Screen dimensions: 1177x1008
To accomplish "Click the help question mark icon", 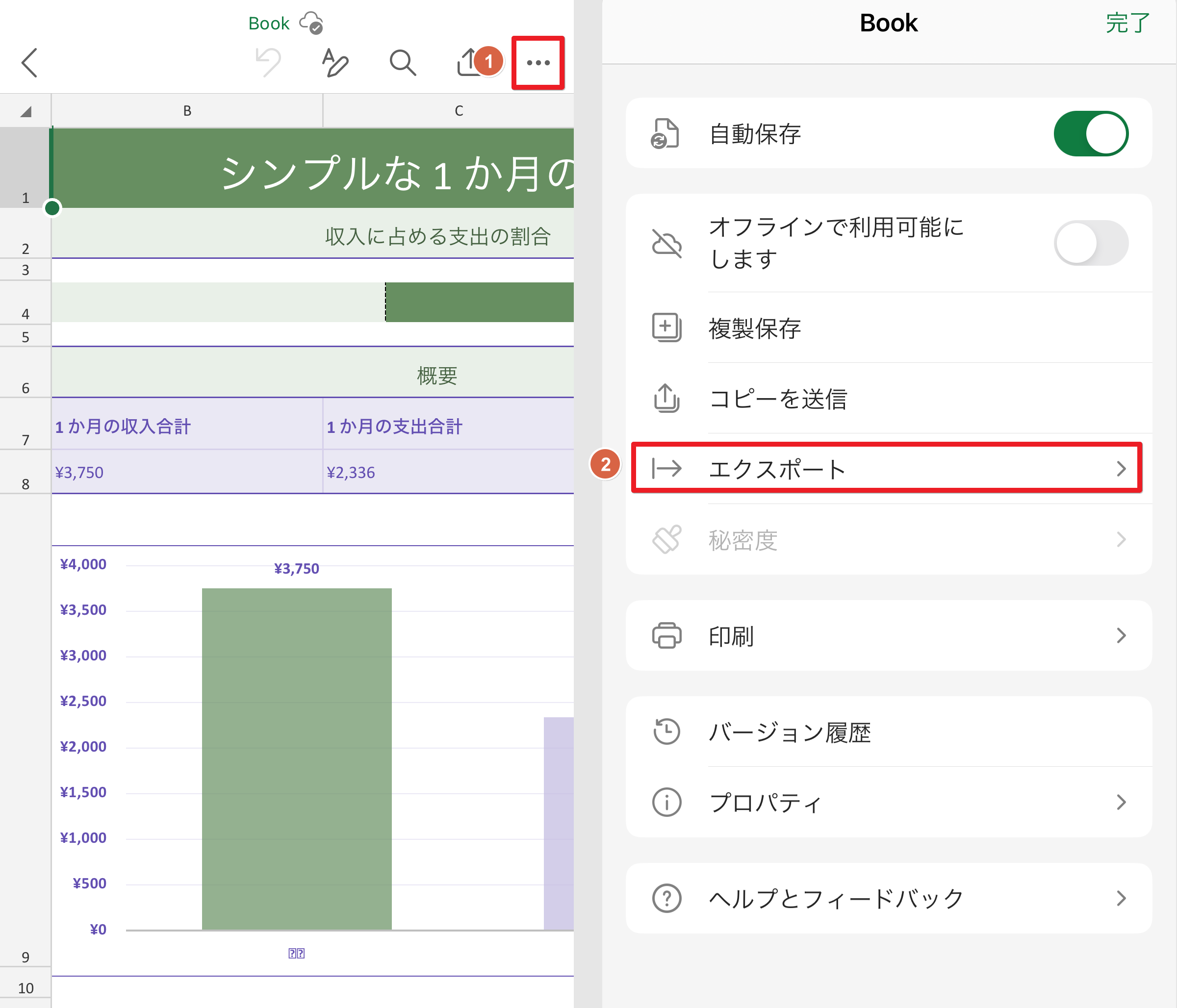I will tap(666, 898).
